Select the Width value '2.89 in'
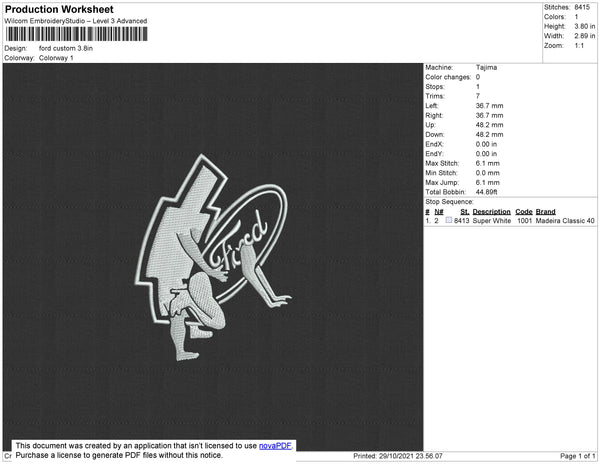Image resolution: width=600 pixels, height=464 pixels. tap(585, 36)
